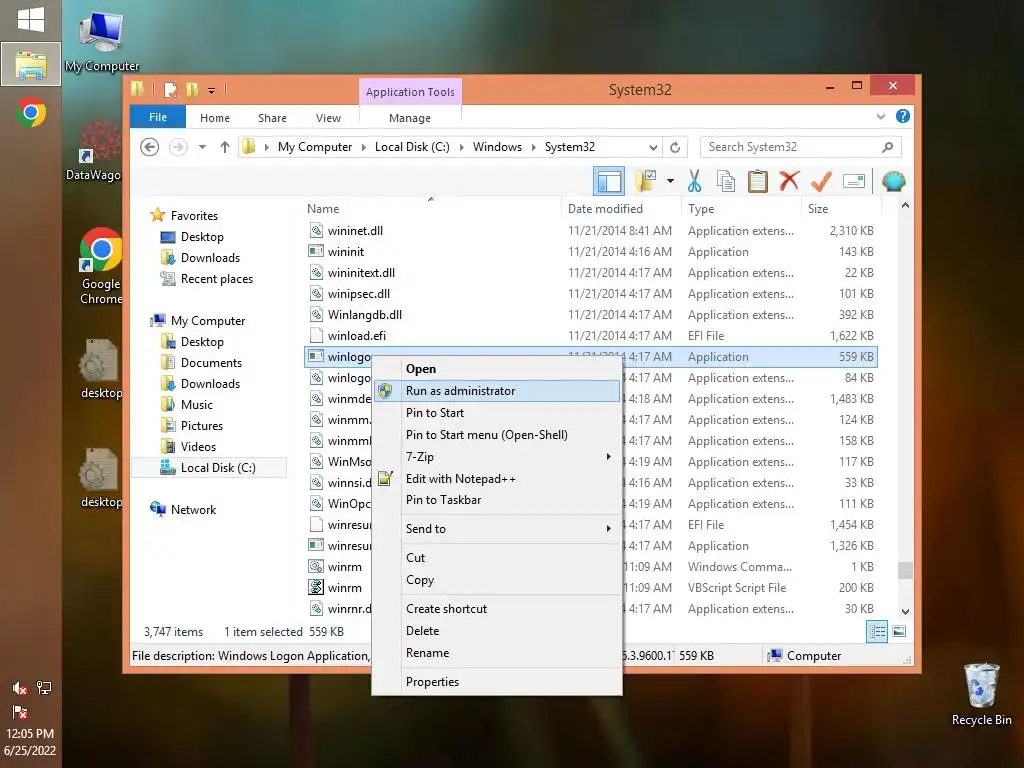
Task: Open the File ribbon tab
Action: click(x=158, y=117)
